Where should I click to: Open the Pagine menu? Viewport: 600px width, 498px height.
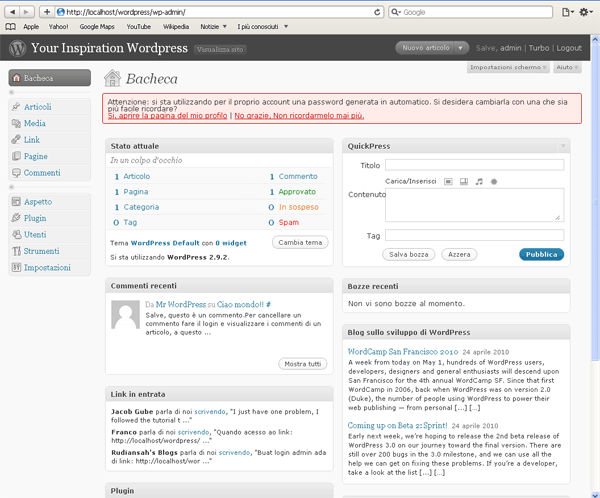(x=36, y=156)
